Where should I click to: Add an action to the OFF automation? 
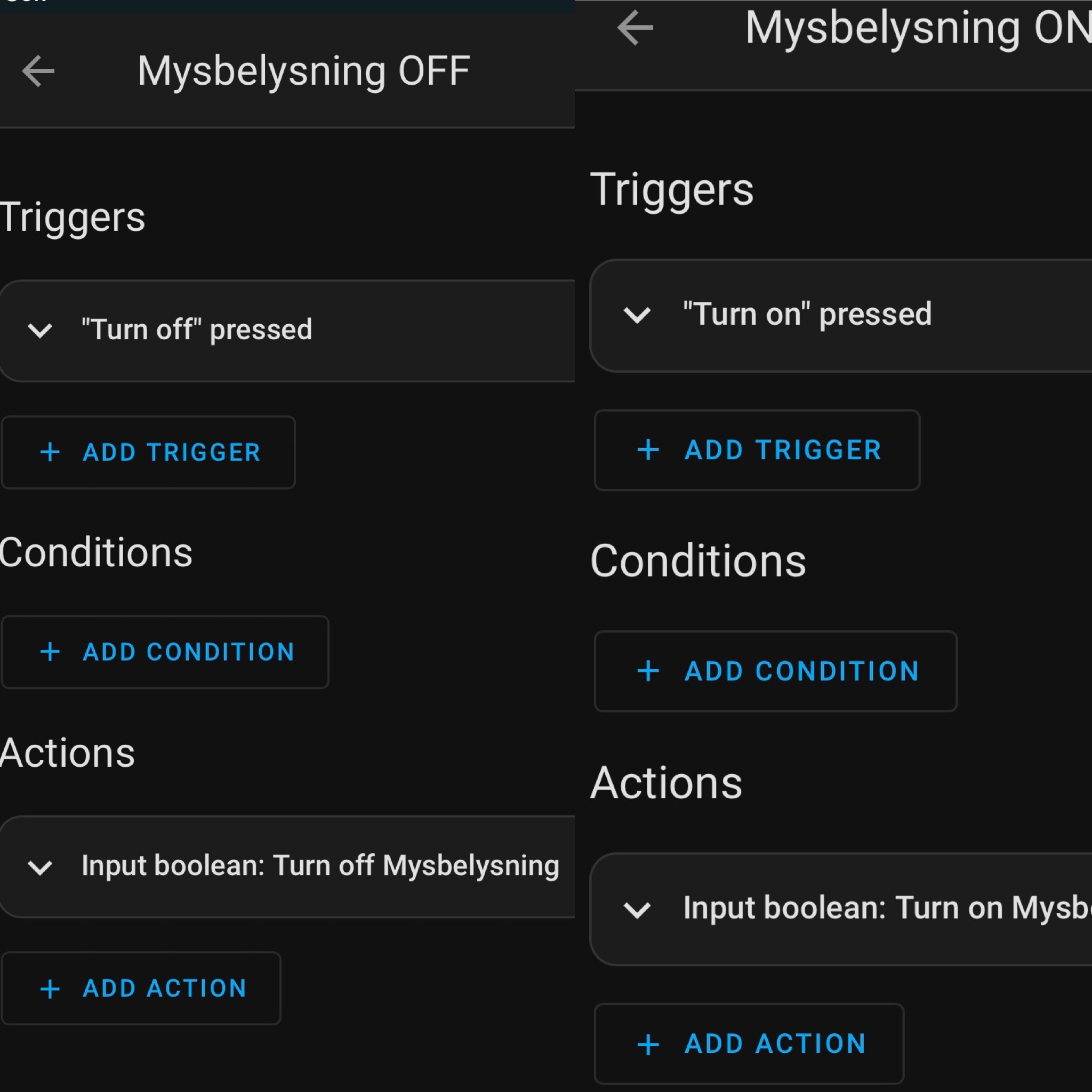(x=141, y=989)
